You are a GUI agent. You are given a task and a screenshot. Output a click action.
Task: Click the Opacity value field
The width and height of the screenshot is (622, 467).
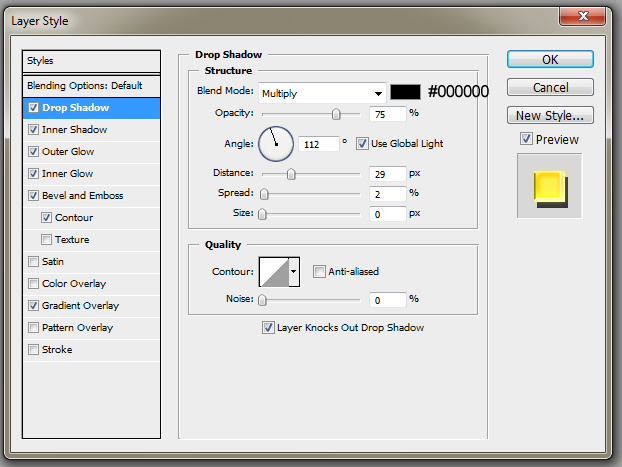pyautogui.click(x=388, y=114)
